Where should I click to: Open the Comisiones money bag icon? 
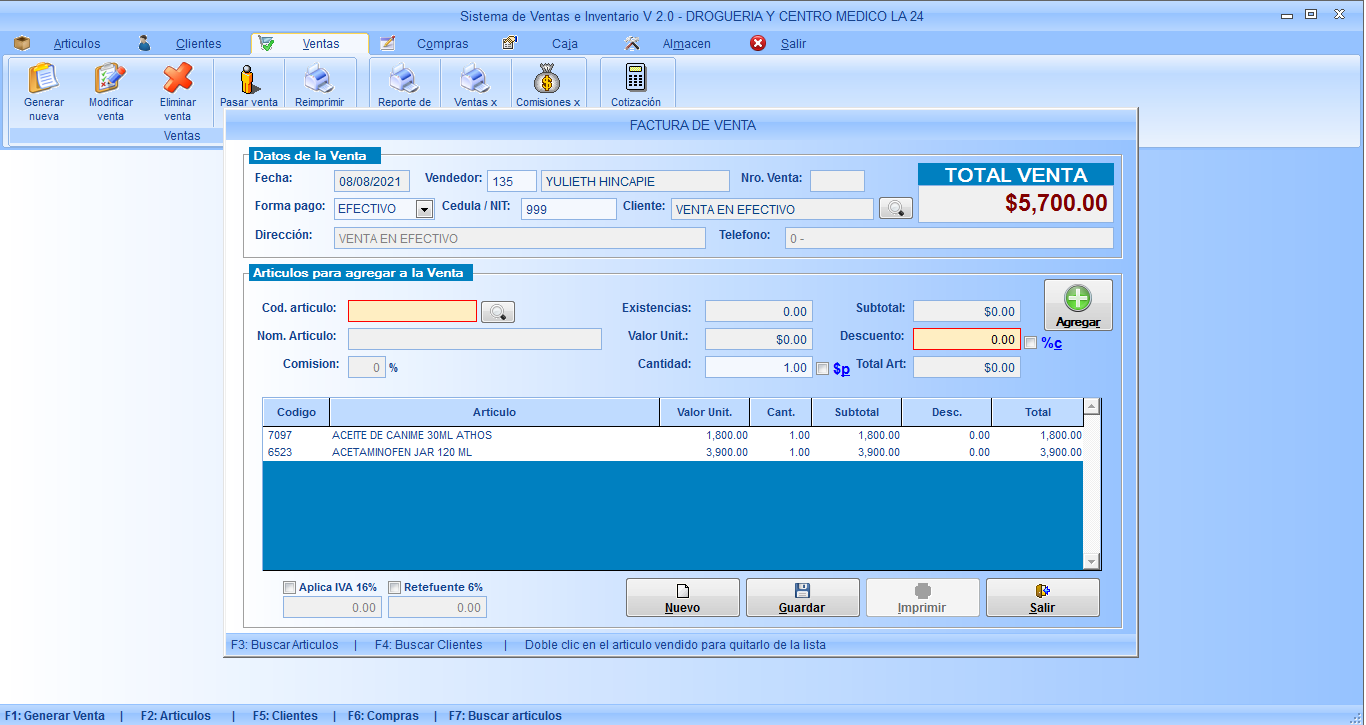547,80
